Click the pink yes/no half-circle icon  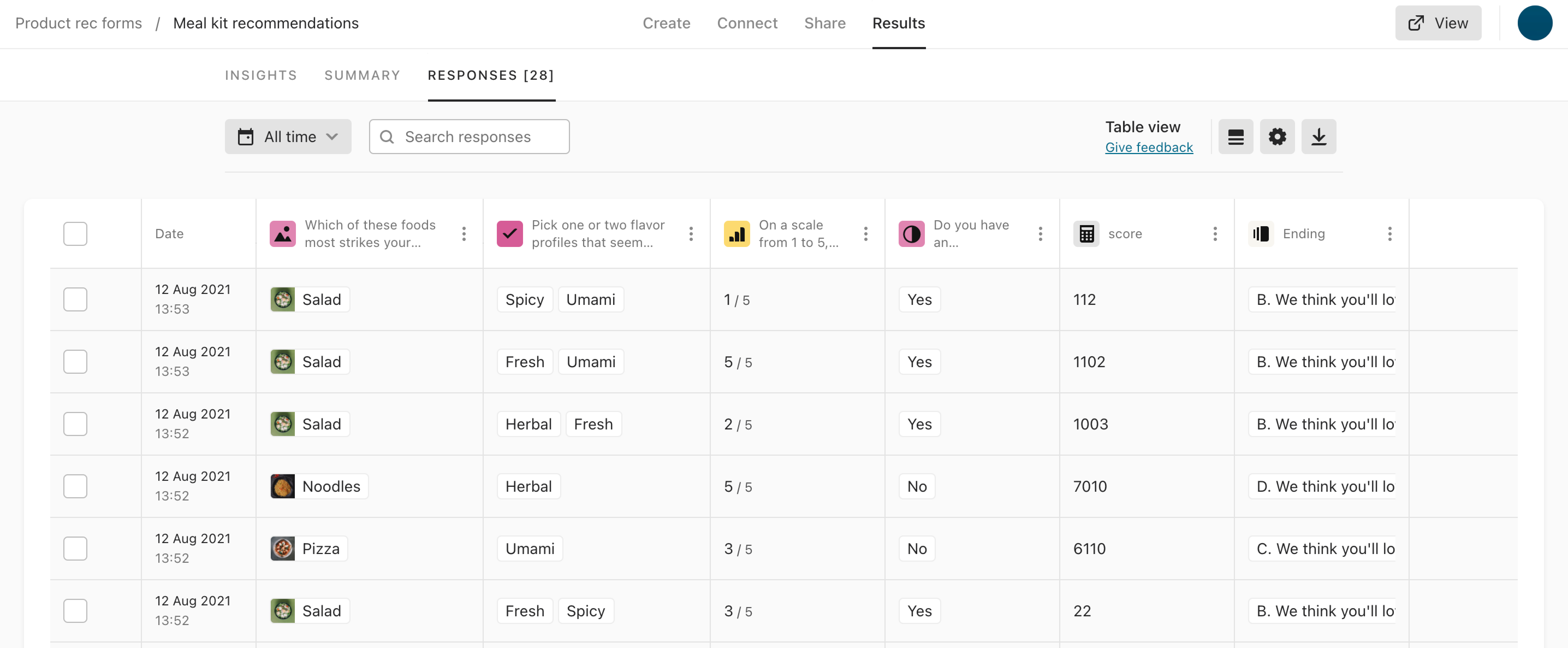[911, 234]
